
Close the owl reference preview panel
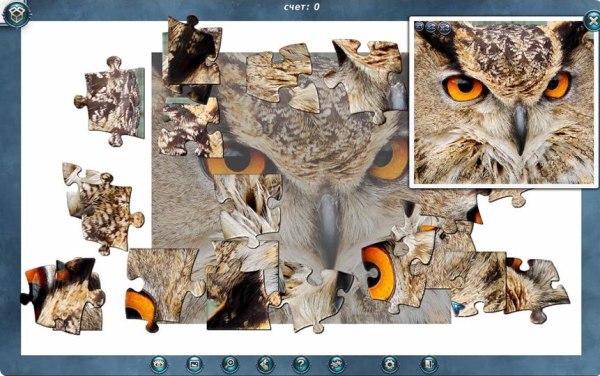coord(592,20)
